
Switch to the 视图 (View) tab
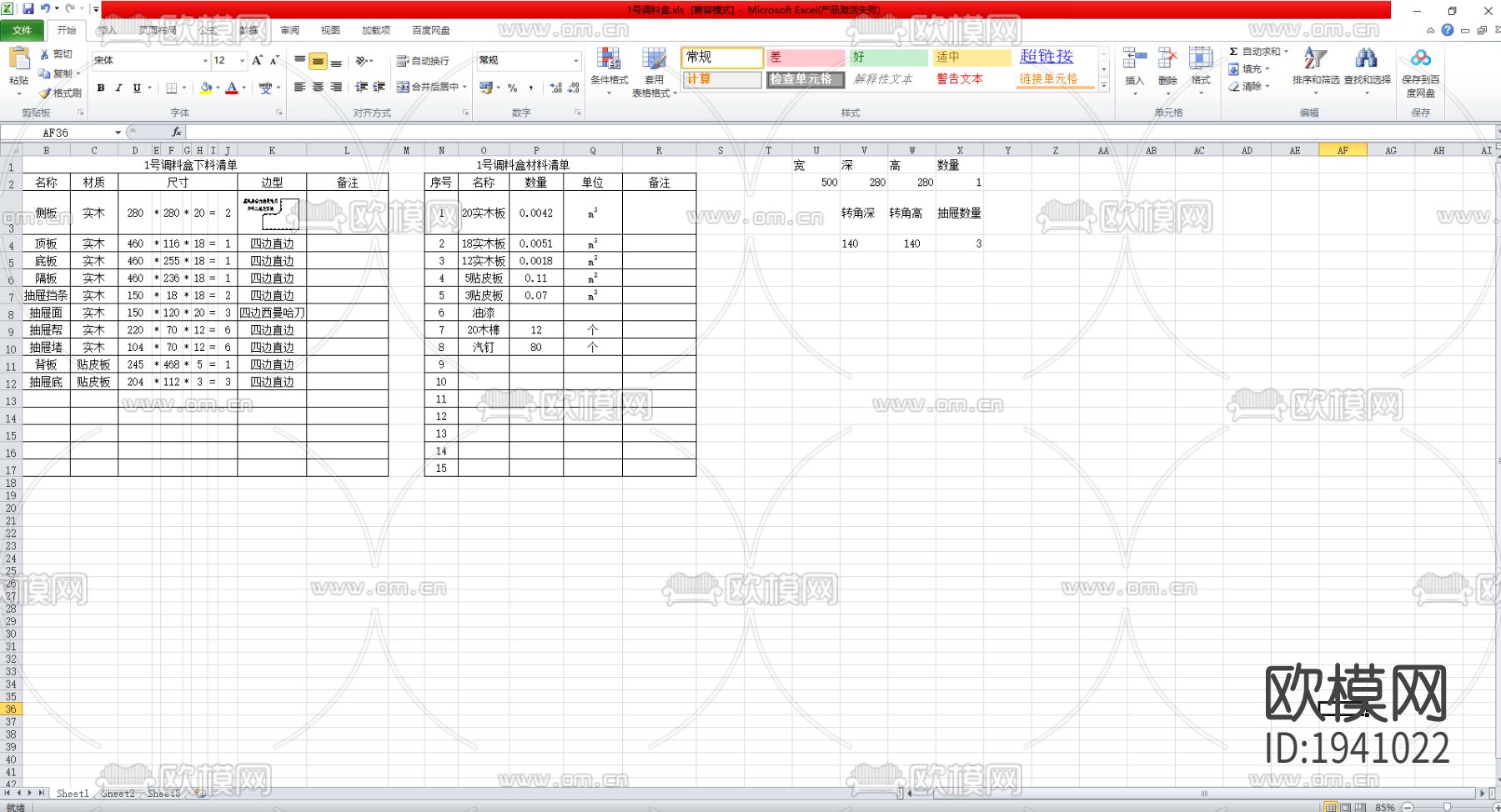tap(330, 30)
